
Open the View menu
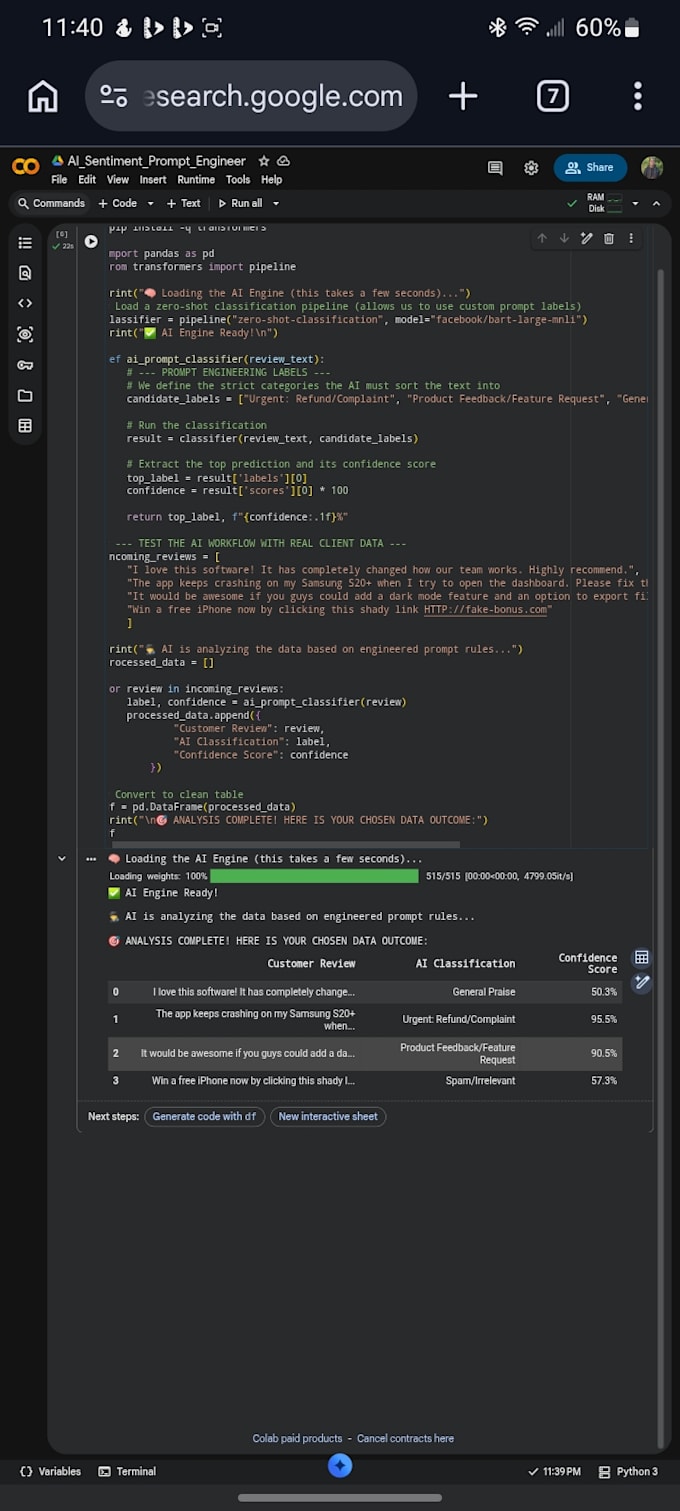pyautogui.click(x=118, y=180)
